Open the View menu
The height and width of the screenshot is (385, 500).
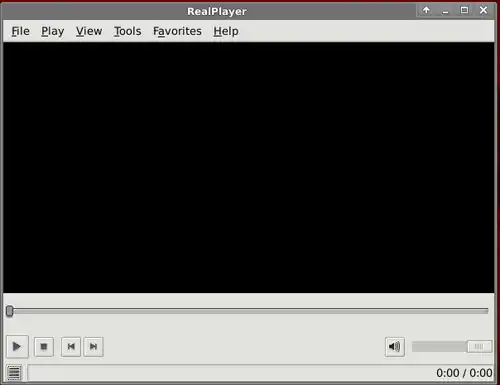click(x=89, y=31)
